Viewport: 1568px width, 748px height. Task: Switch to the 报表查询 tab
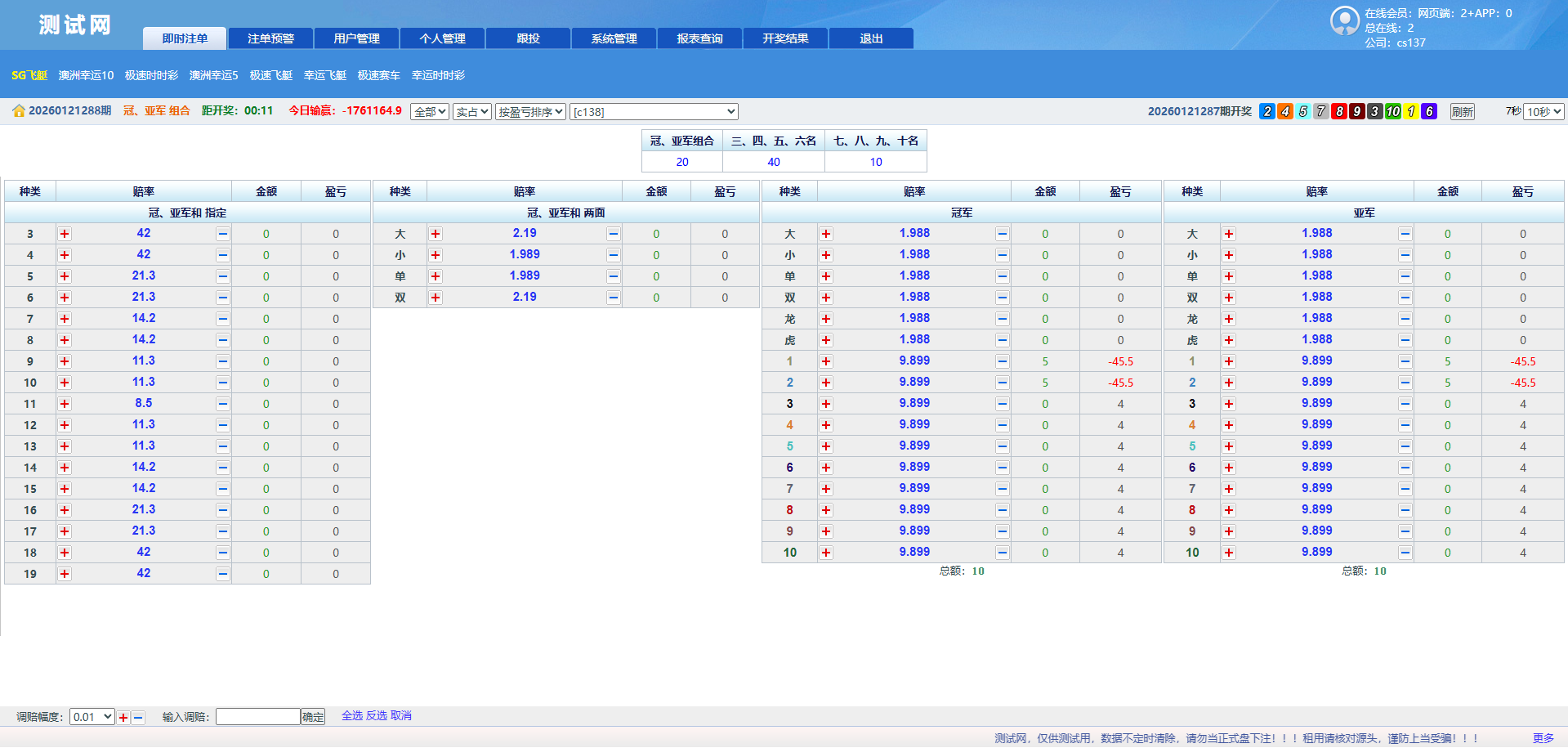pyautogui.click(x=699, y=38)
